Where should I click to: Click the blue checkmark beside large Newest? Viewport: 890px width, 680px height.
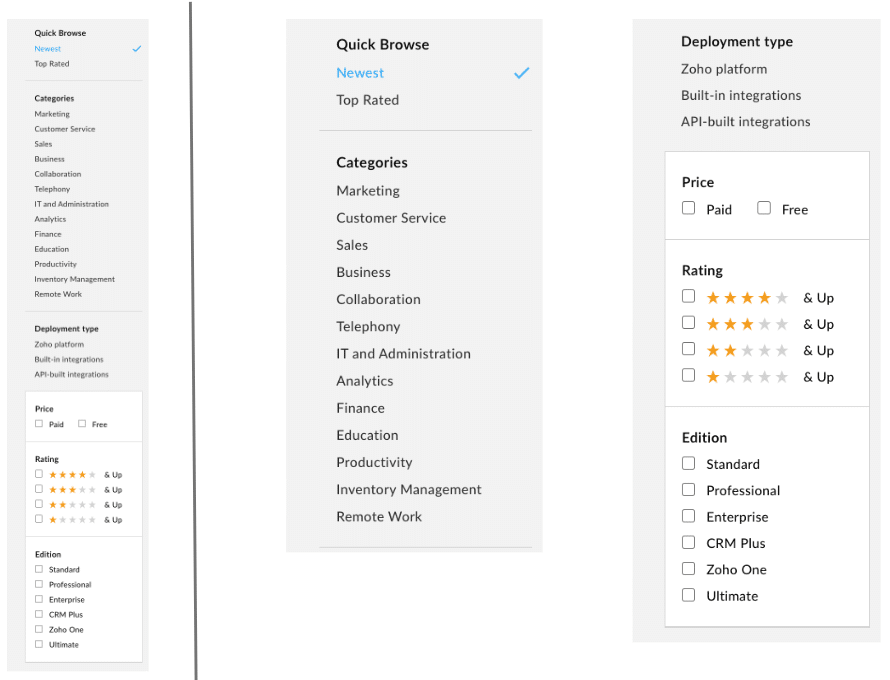[x=521, y=73]
